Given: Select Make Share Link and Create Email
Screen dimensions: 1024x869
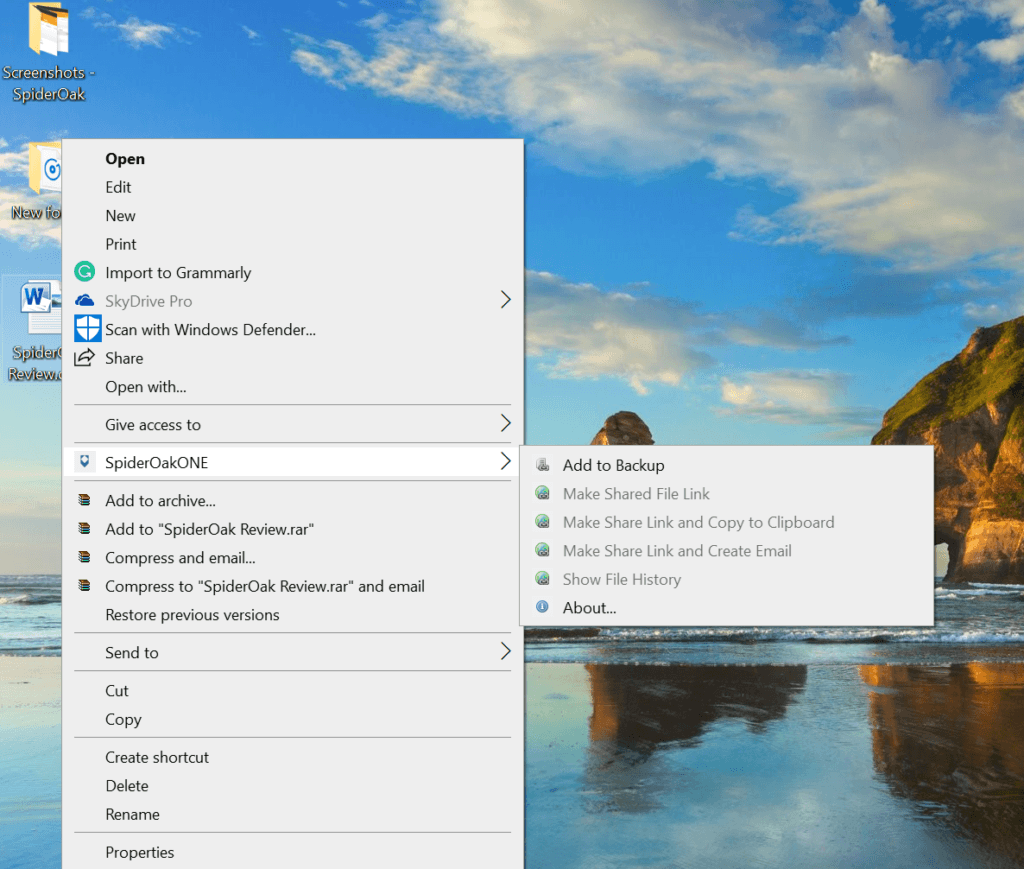Looking at the screenshot, I should coord(726,550).
